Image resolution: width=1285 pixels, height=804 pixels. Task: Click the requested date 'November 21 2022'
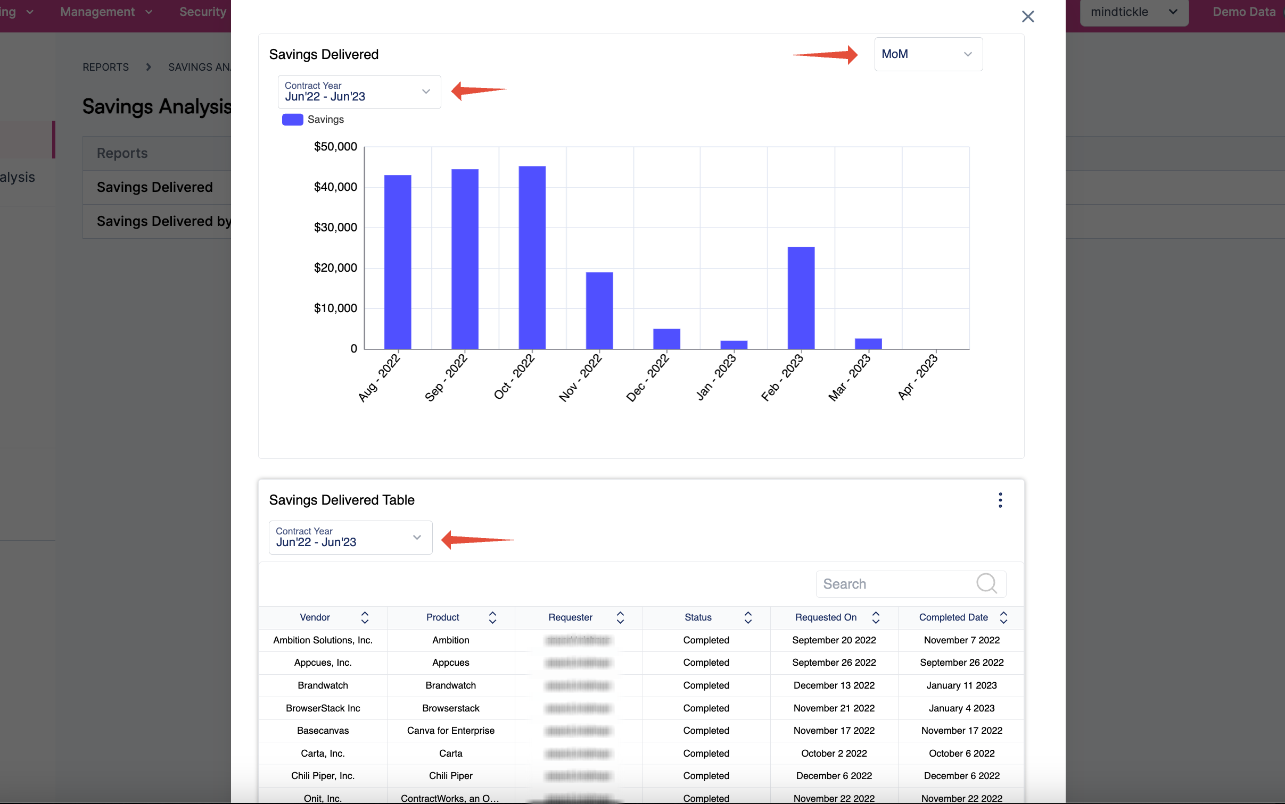(834, 708)
